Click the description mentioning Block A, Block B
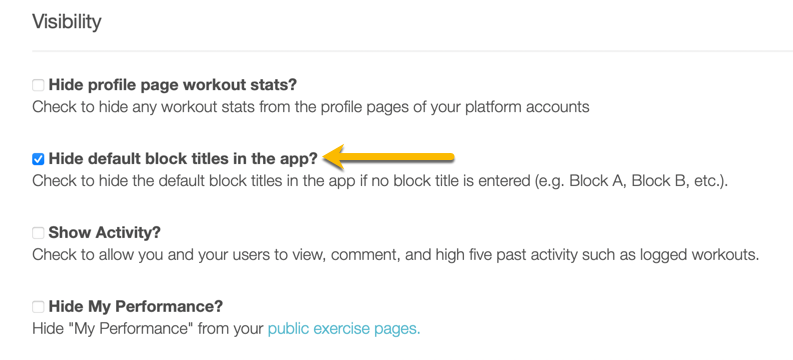This screenshot has width=793, height=360. (380, 181)
